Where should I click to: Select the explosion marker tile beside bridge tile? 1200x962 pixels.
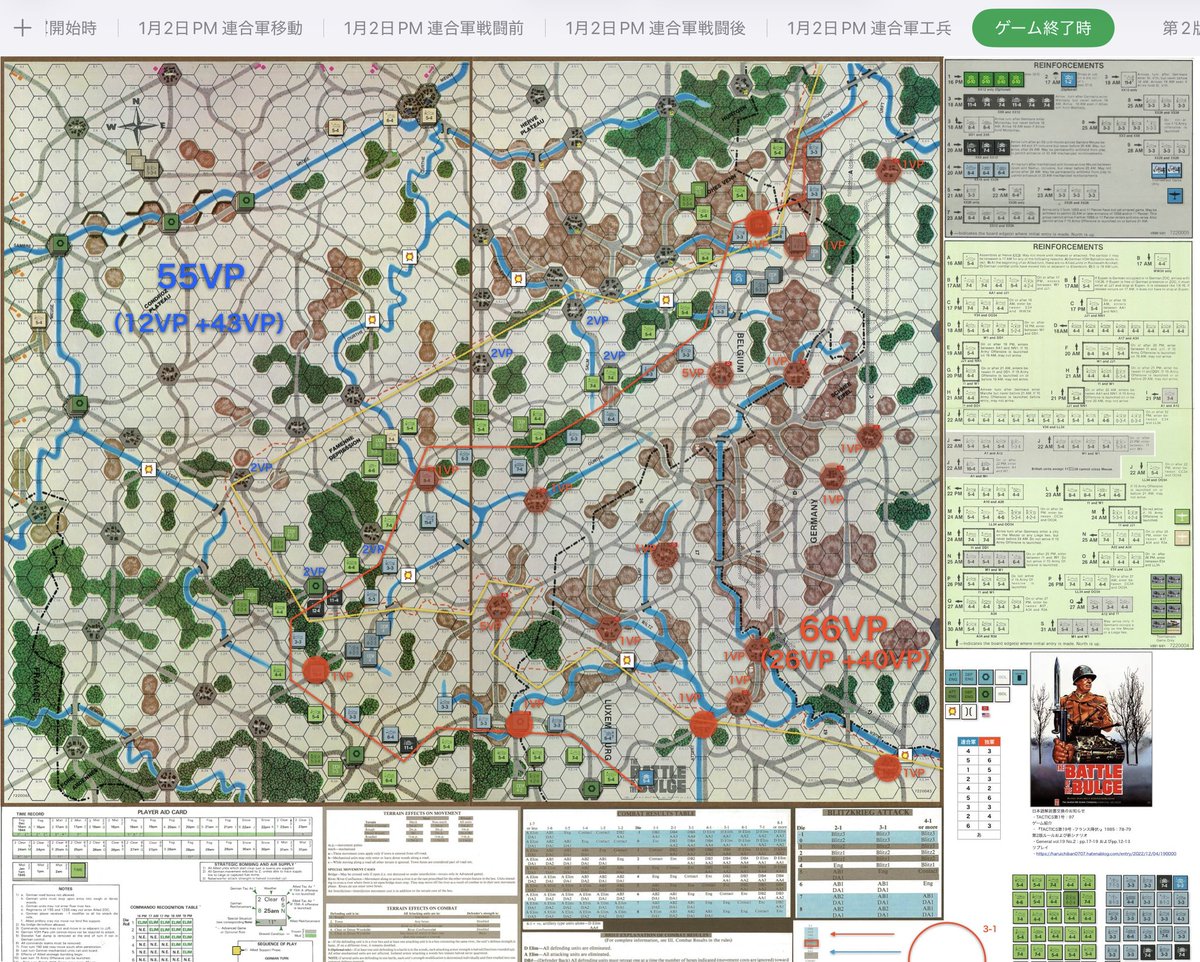click(953, 712)
